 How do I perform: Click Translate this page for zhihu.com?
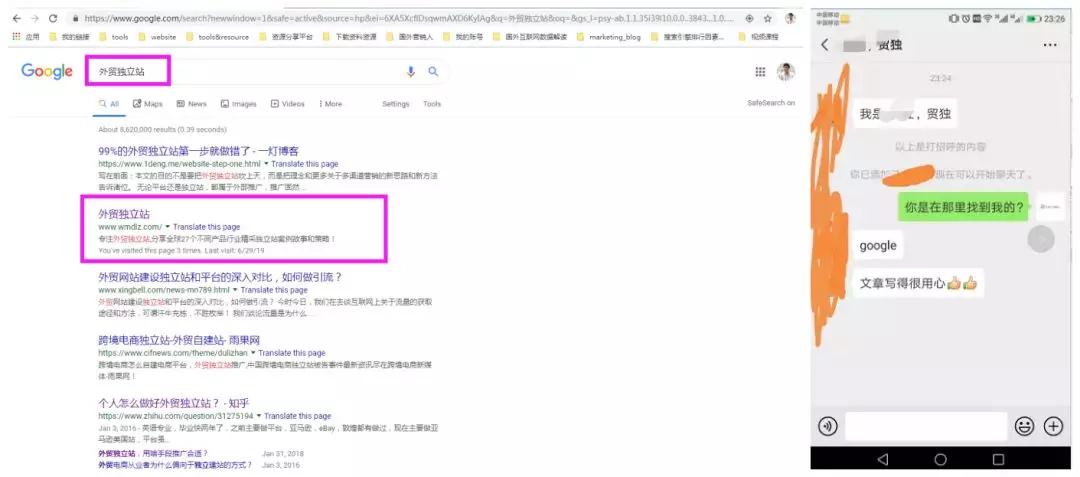pos(298,416)
